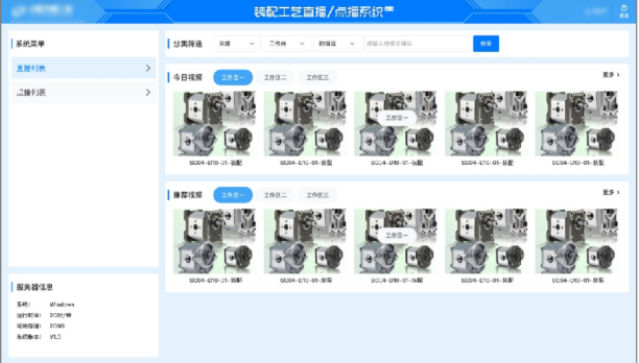The height and width of the screenshot is (363, 639).
Task: Select 工作区三 tab under 推荐视频
Action: [317, 195]
